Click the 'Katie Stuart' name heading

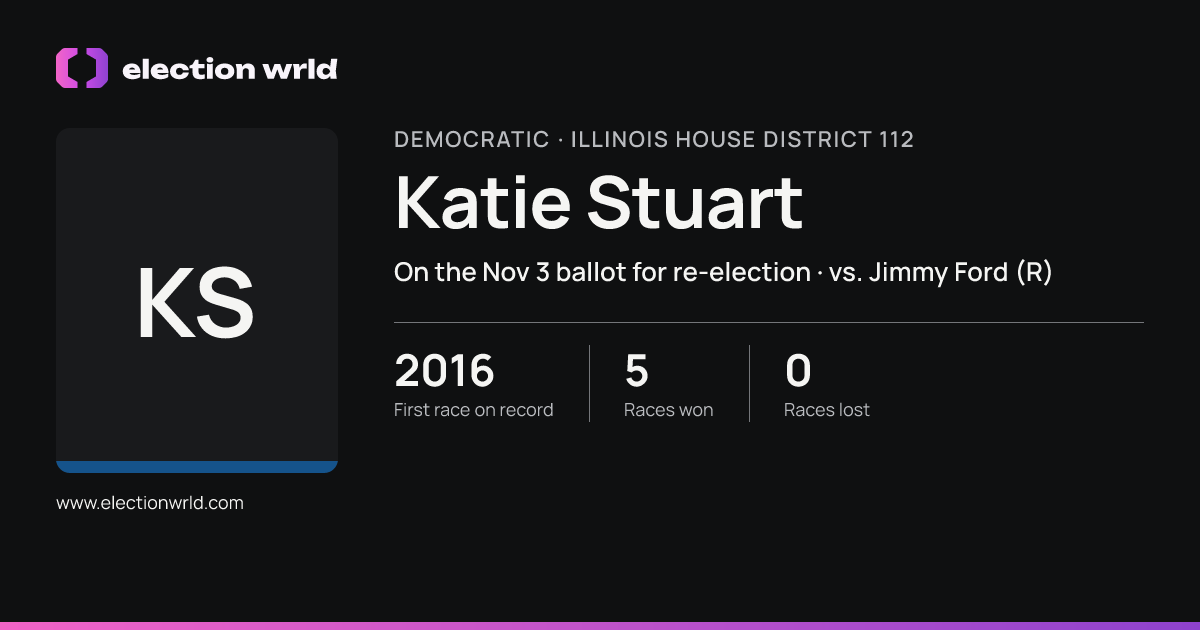(x=598, y=202)
